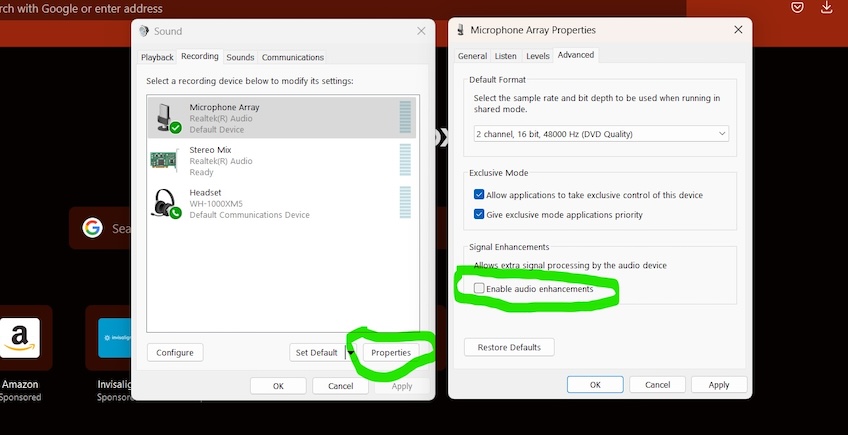
Task: Open the Advanced tab in Properties
Action: tap(575, 55)
